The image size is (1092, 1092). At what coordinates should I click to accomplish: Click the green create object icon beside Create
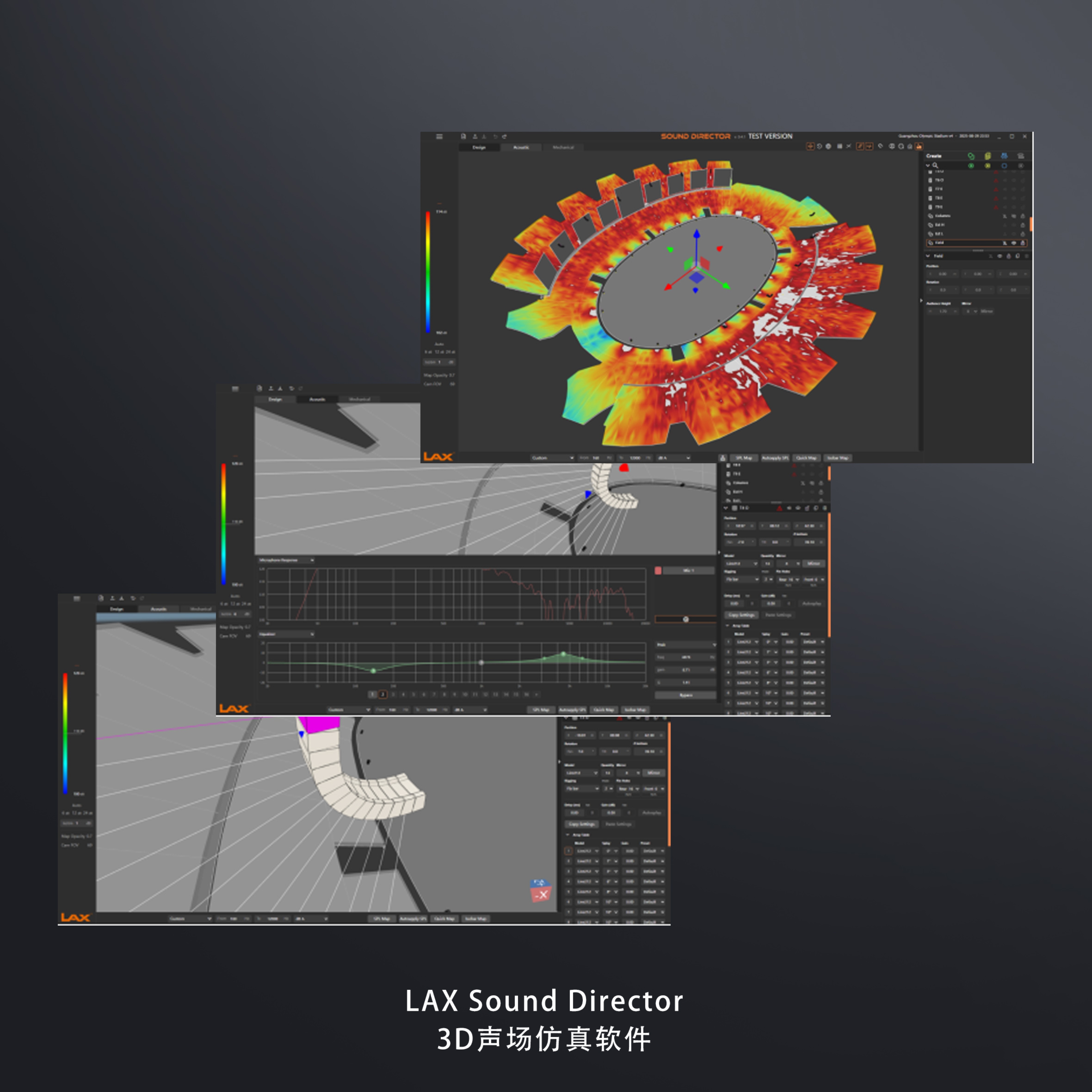[971, 155]
